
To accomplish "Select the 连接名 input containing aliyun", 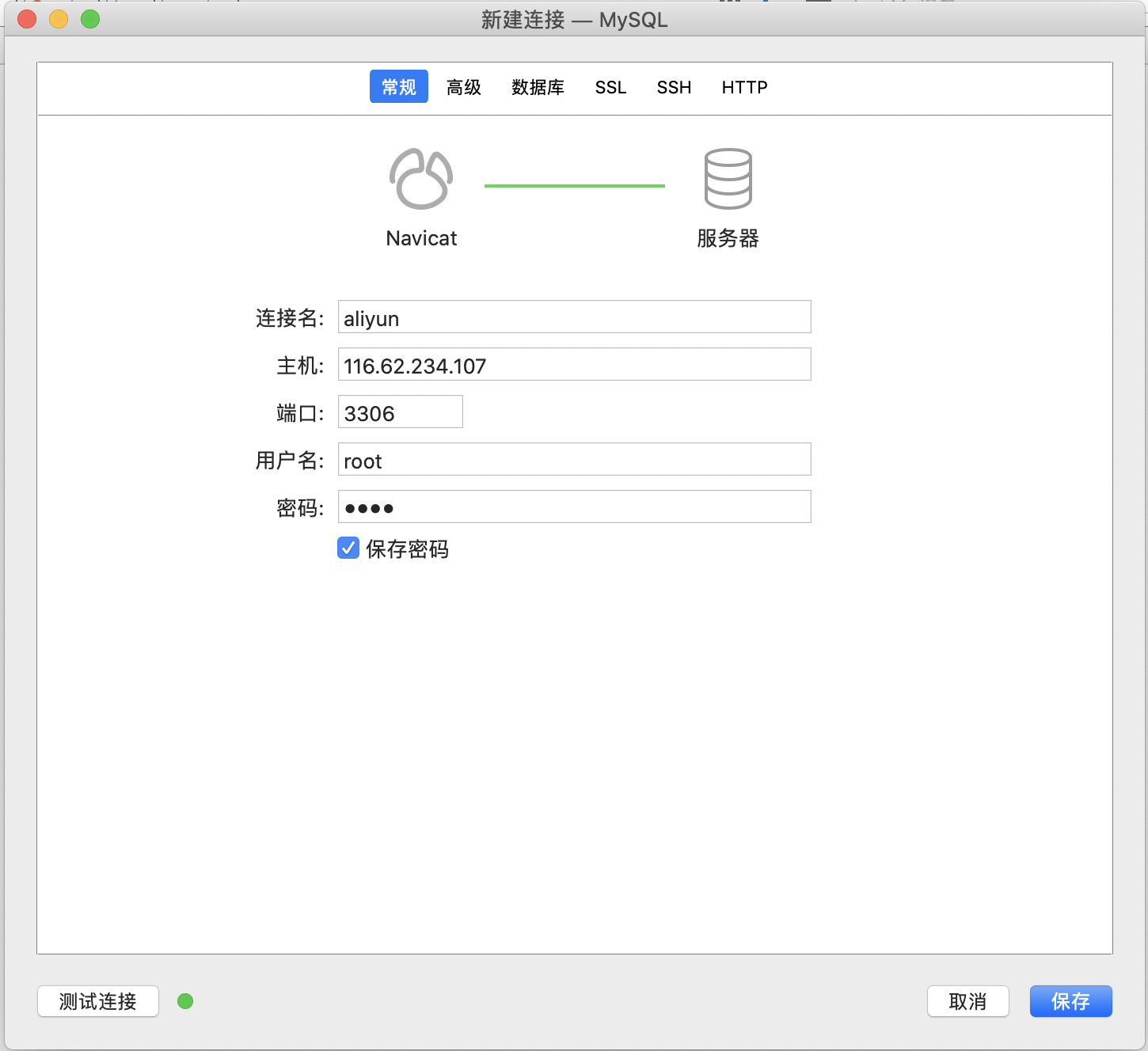I will pos(574,317).
